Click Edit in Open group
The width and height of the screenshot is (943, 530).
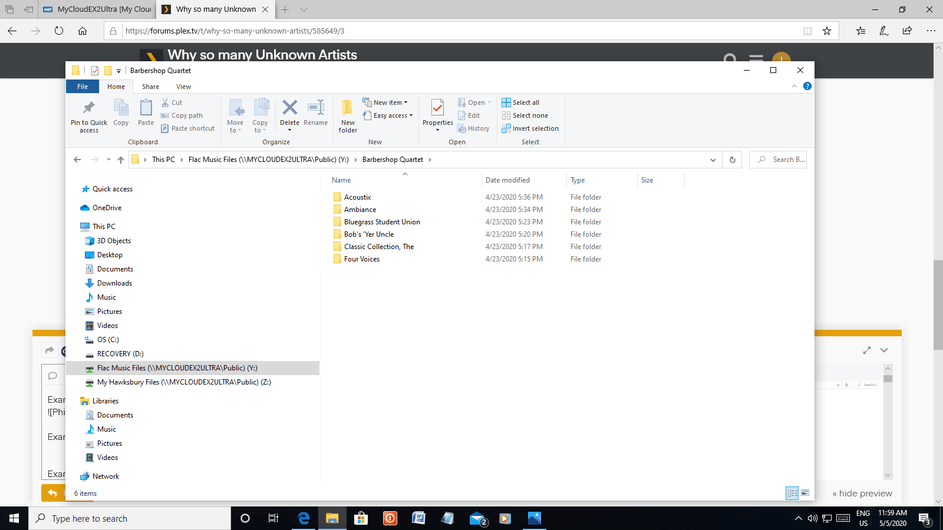pyautogui.click(x=469, y=116)
